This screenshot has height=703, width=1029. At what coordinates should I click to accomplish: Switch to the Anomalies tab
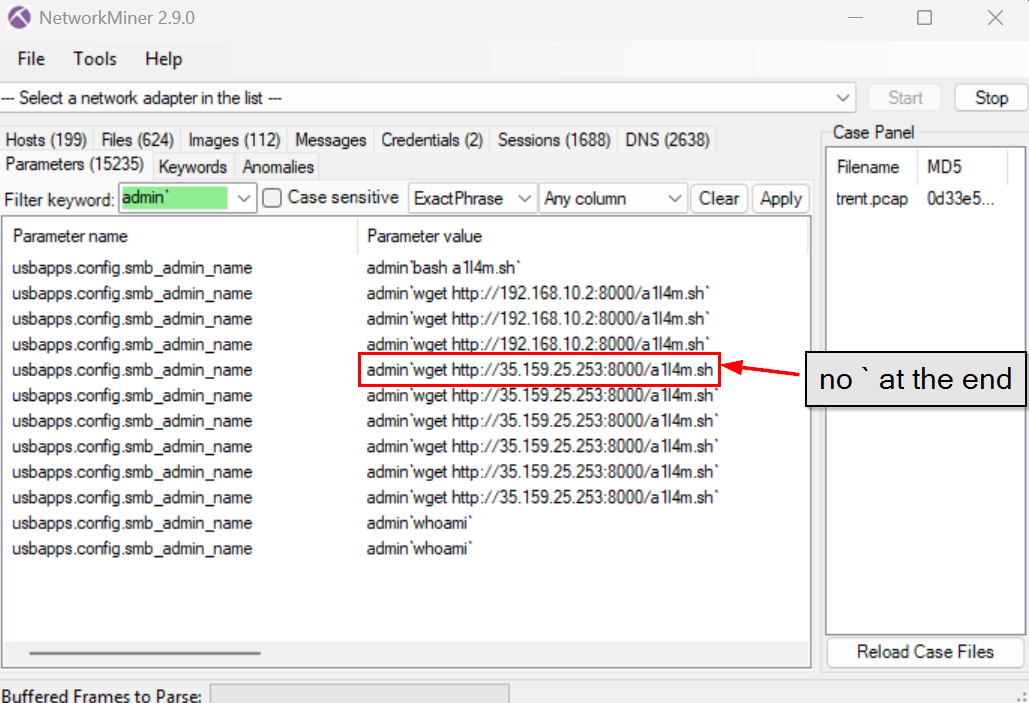tap(278, 167)
